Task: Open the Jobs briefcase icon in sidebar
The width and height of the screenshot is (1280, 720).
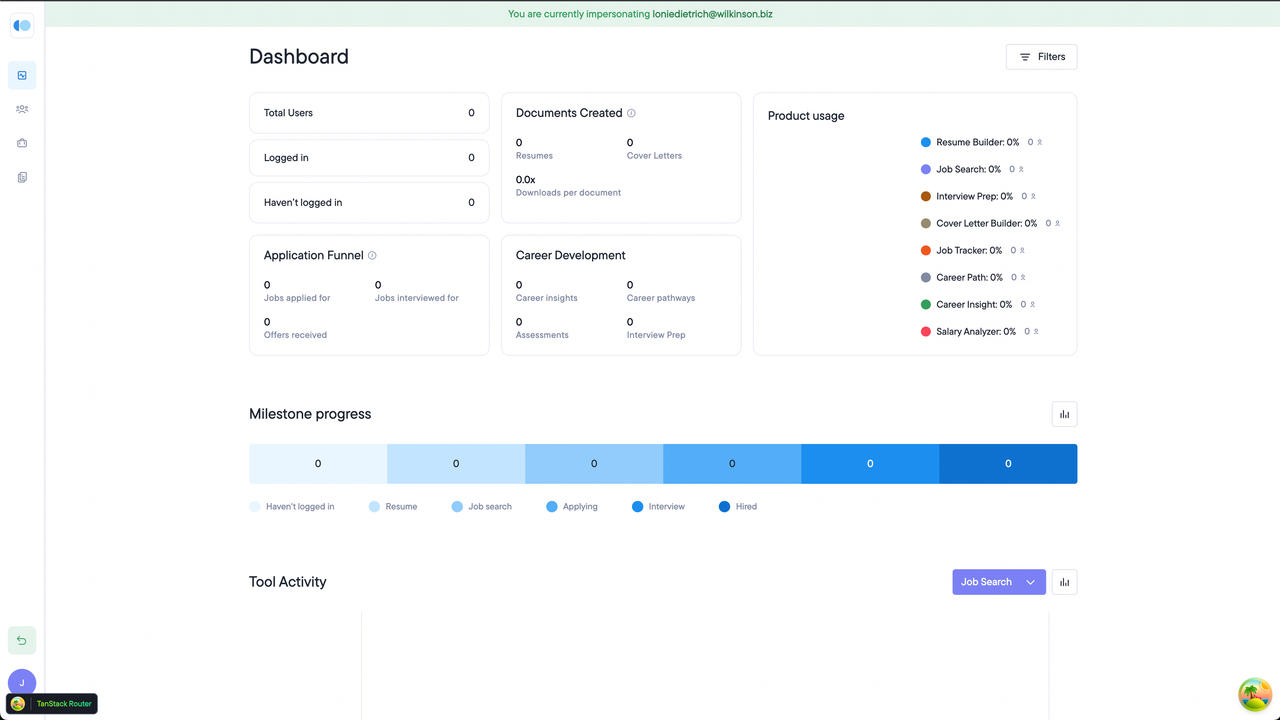Action: point(22,143)
